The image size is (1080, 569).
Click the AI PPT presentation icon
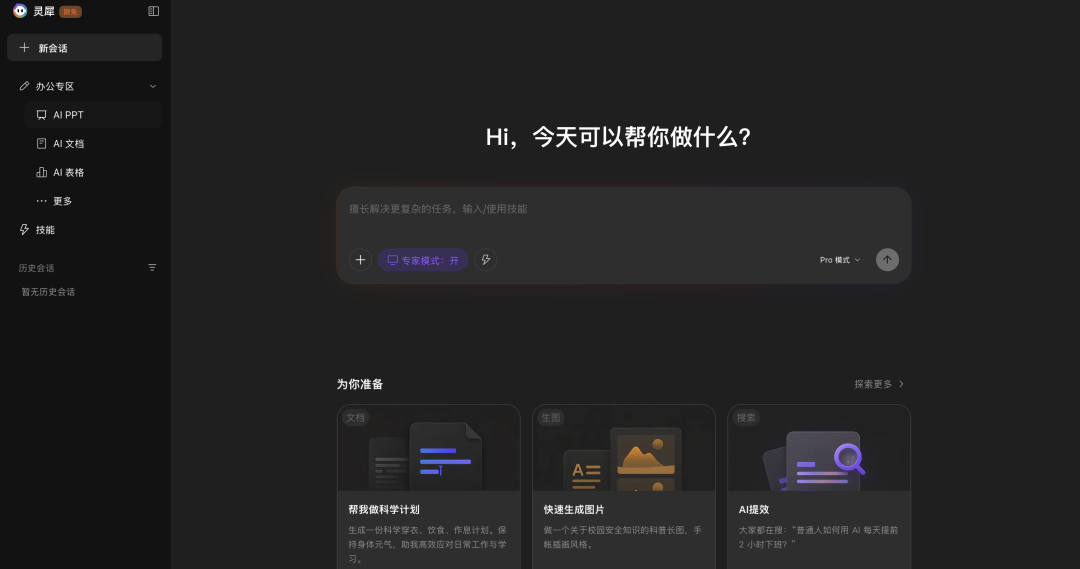point(41,115)
